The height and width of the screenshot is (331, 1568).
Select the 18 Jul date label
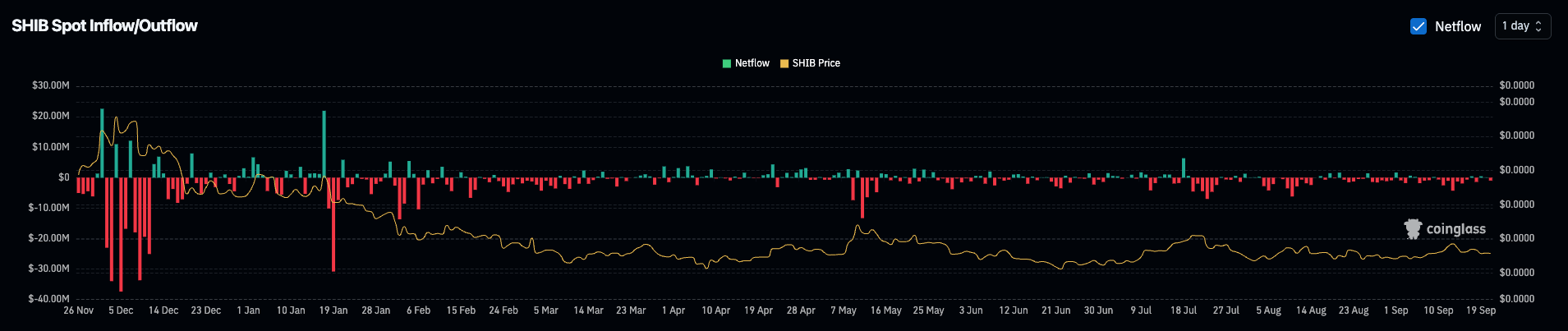click(x=1184, y=310)
